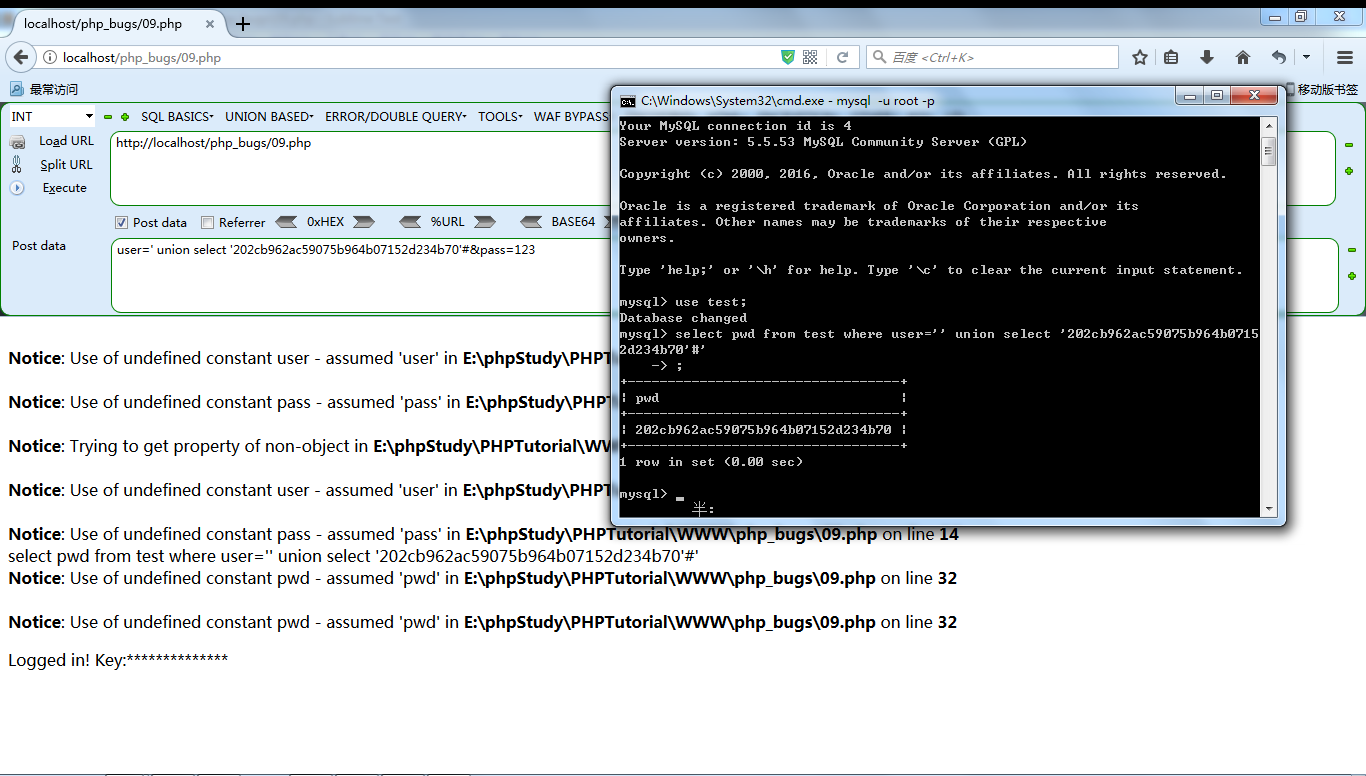
Task: Open the 最常访问 bookmarks folder
Action: click(x=44, y=89)
